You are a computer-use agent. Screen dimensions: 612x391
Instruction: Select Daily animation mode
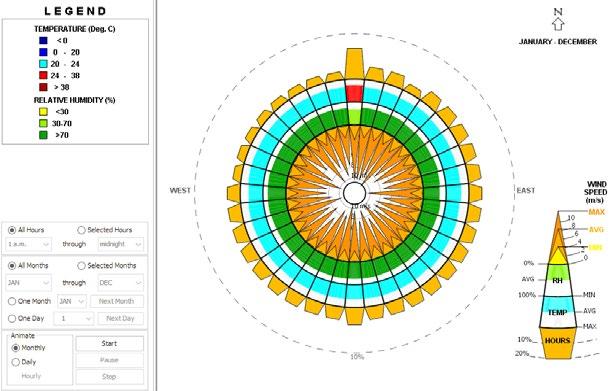pyautogui.click(x=16, y=362)
